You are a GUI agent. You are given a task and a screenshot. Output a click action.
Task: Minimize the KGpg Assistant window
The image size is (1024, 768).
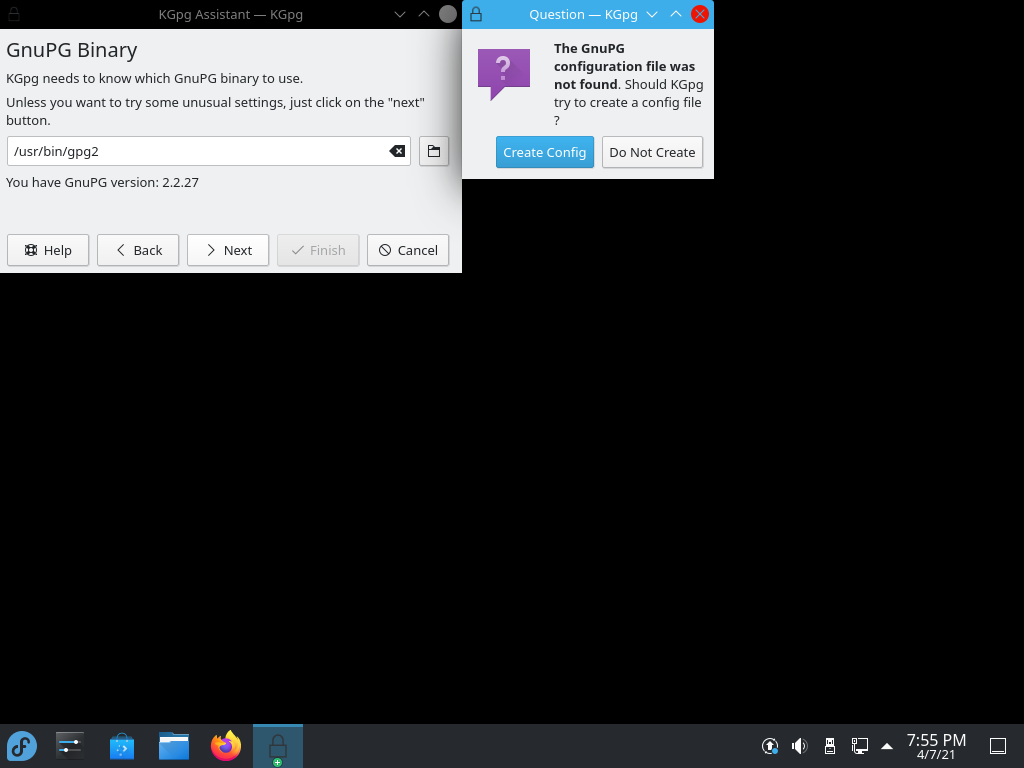[400, 14]
